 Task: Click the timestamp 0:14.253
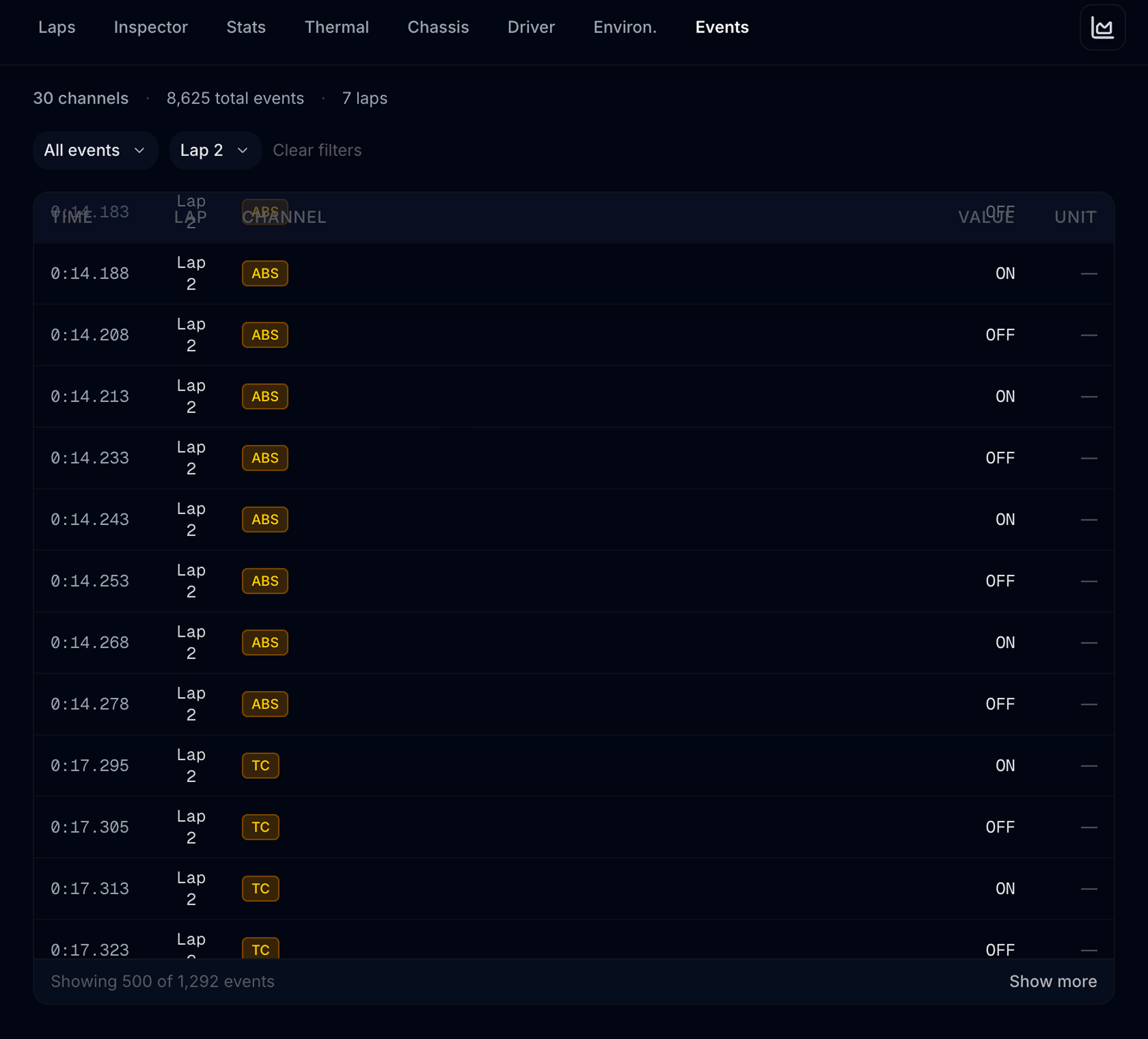[90, 581]
